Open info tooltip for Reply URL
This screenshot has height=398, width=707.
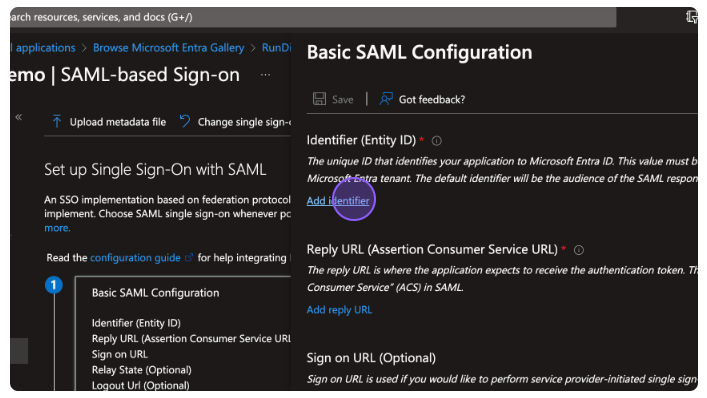(x=579, y=250)
